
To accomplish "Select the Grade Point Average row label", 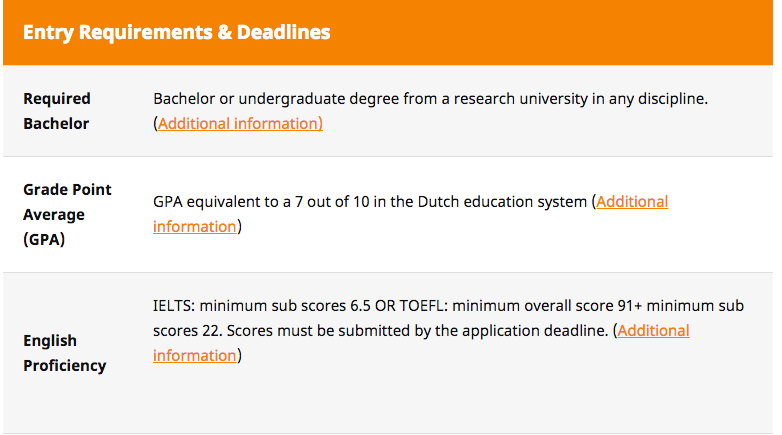I will point(67,214).
